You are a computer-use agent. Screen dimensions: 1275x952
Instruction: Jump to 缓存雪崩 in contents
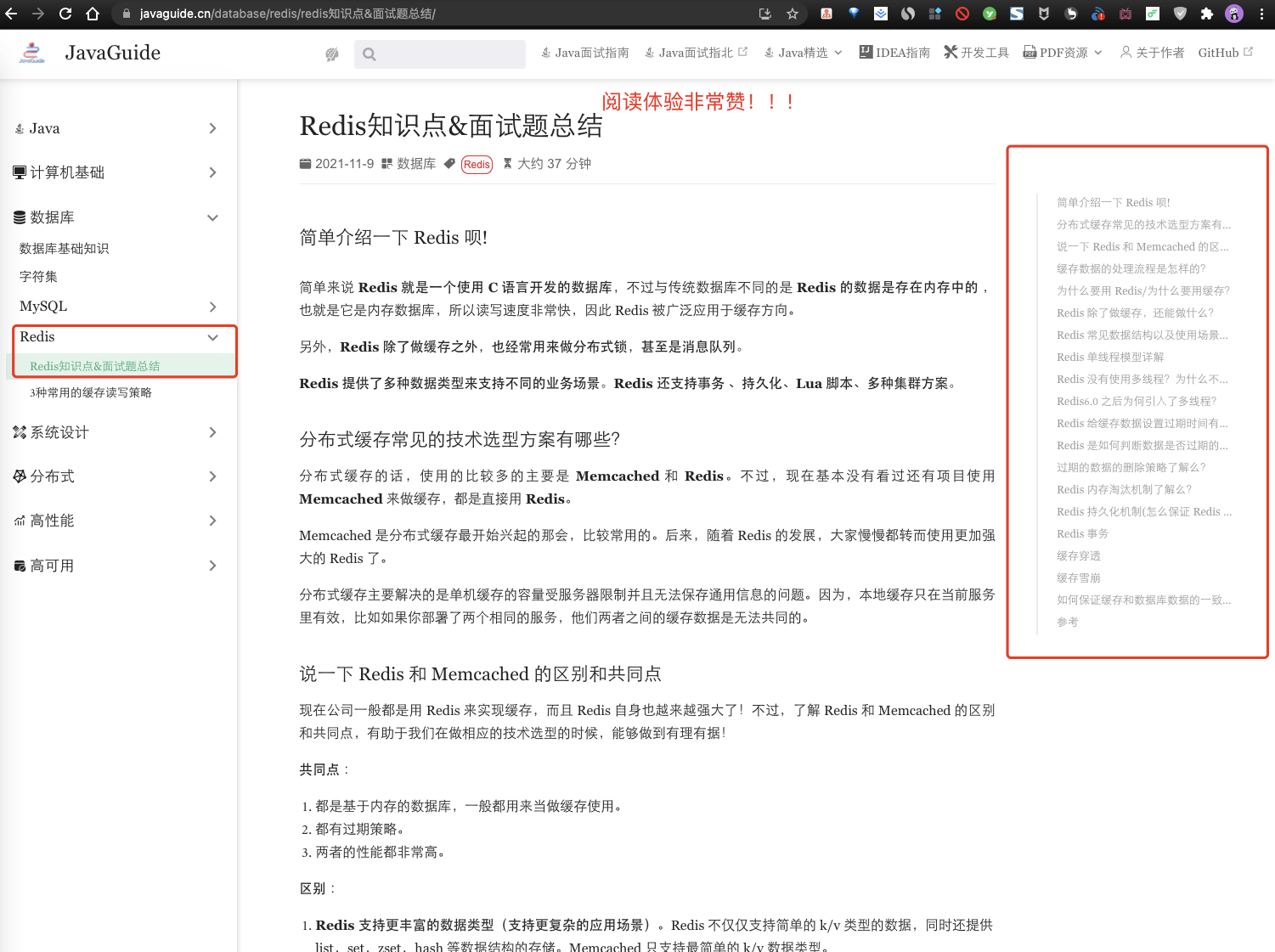(x=1079, y=577)
